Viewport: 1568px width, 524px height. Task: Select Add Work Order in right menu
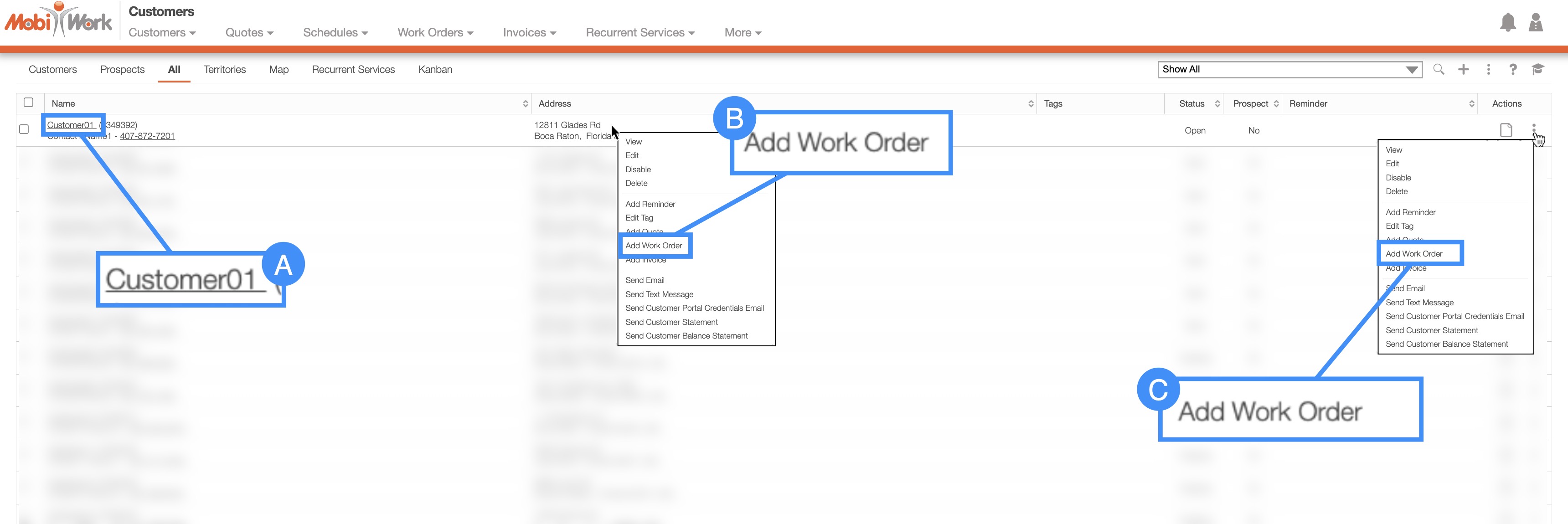(1413, 254)
